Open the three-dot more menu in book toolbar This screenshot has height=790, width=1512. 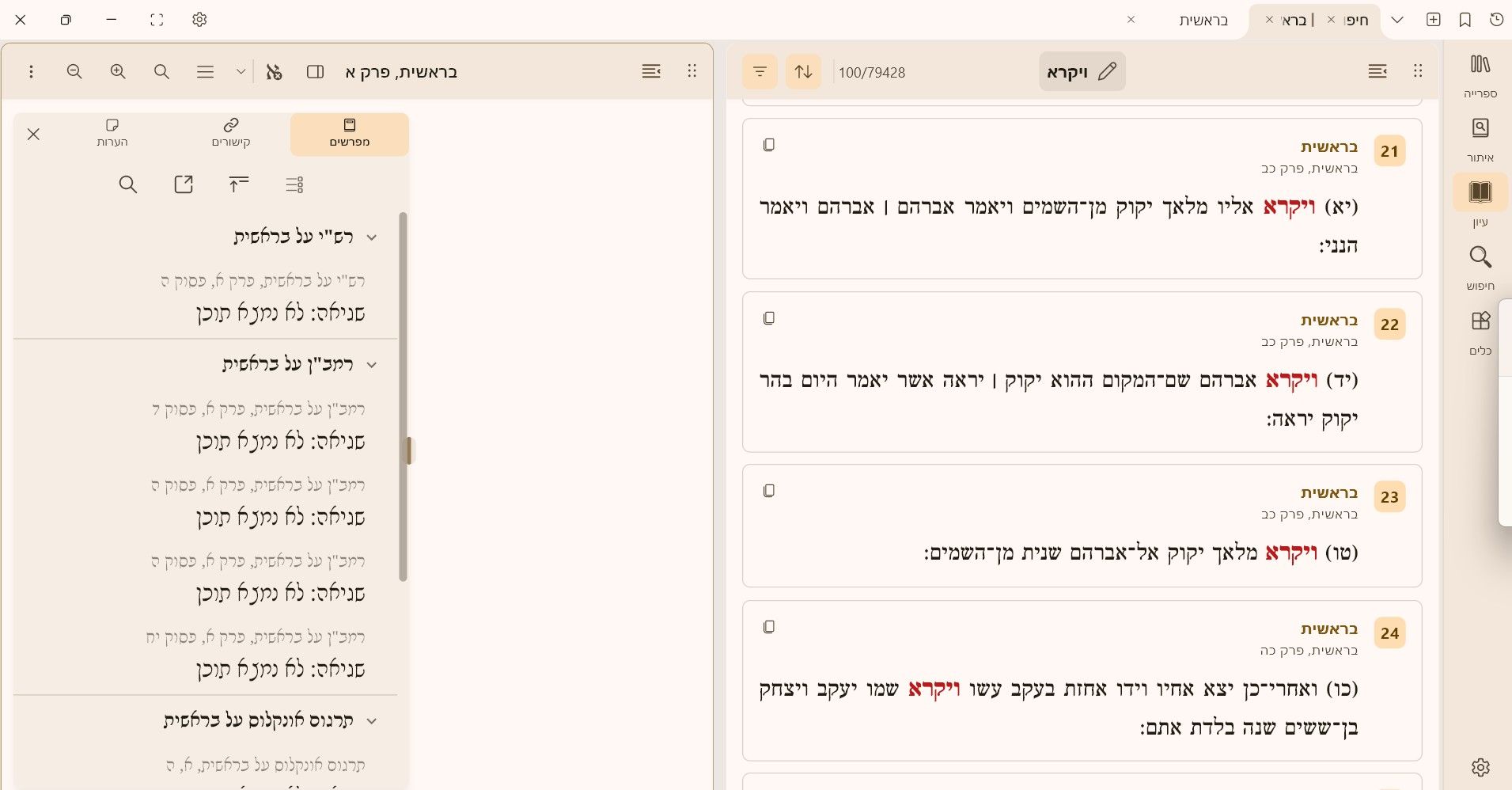(31, 72)
